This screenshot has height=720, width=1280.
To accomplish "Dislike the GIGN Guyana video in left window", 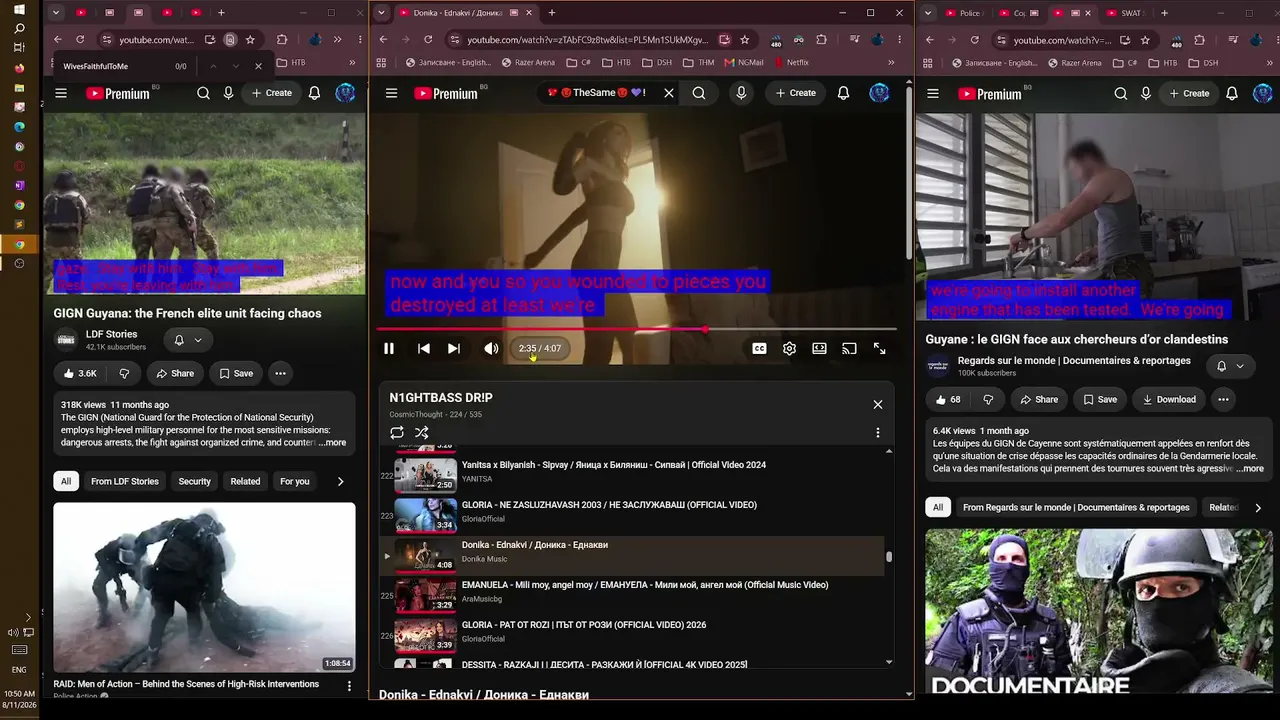I will tap(124, 373).
